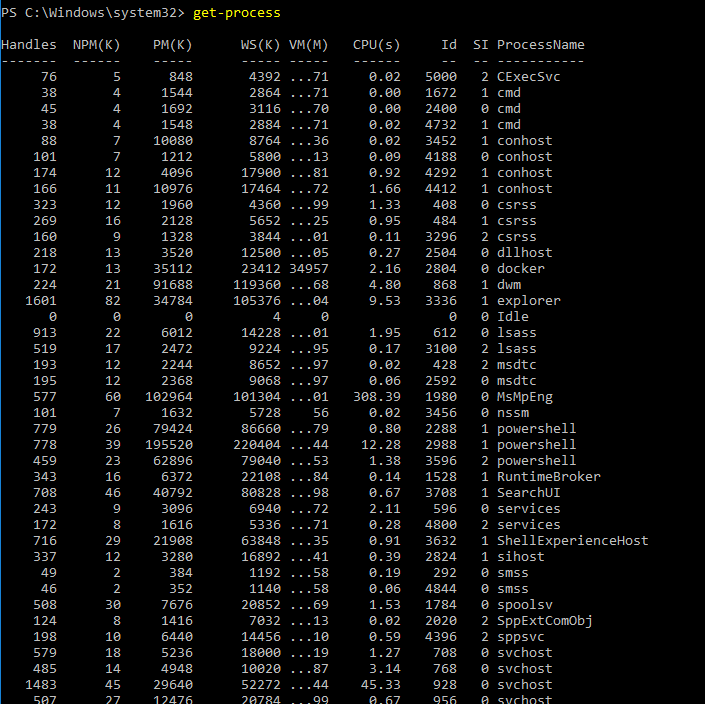Click dwm PM value 91688
This screenshot has width=705, height=704.
coord(173,285)
